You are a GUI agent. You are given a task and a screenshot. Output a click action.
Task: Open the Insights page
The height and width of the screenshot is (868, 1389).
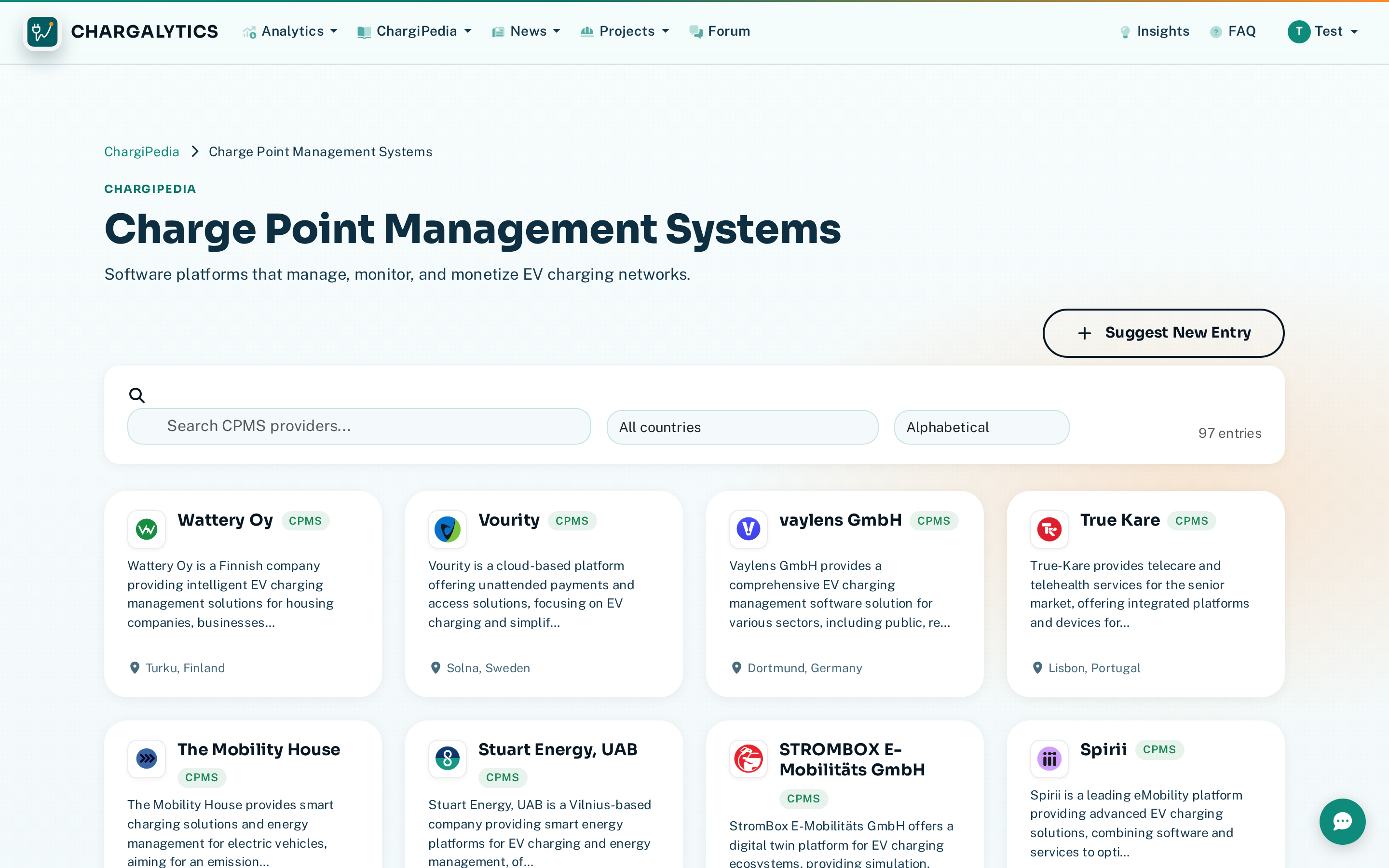point(1154,31)
